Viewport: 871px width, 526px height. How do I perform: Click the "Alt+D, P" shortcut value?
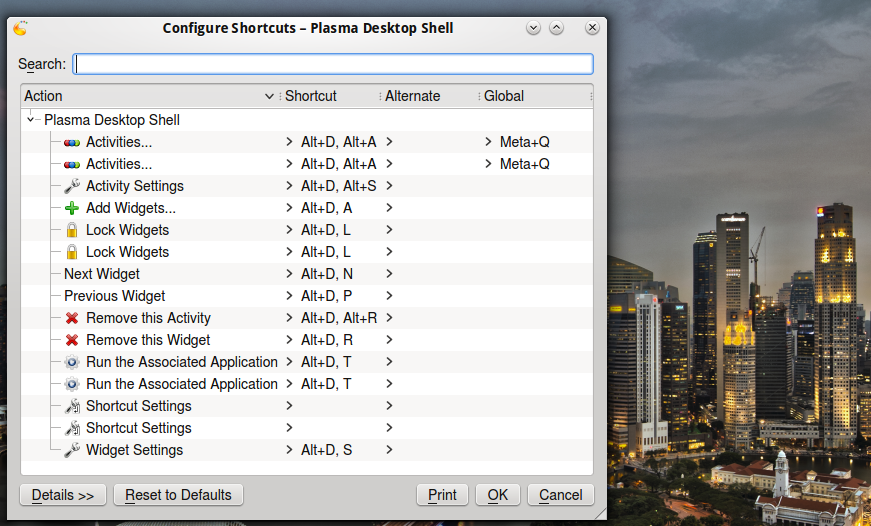coord(327,296)
